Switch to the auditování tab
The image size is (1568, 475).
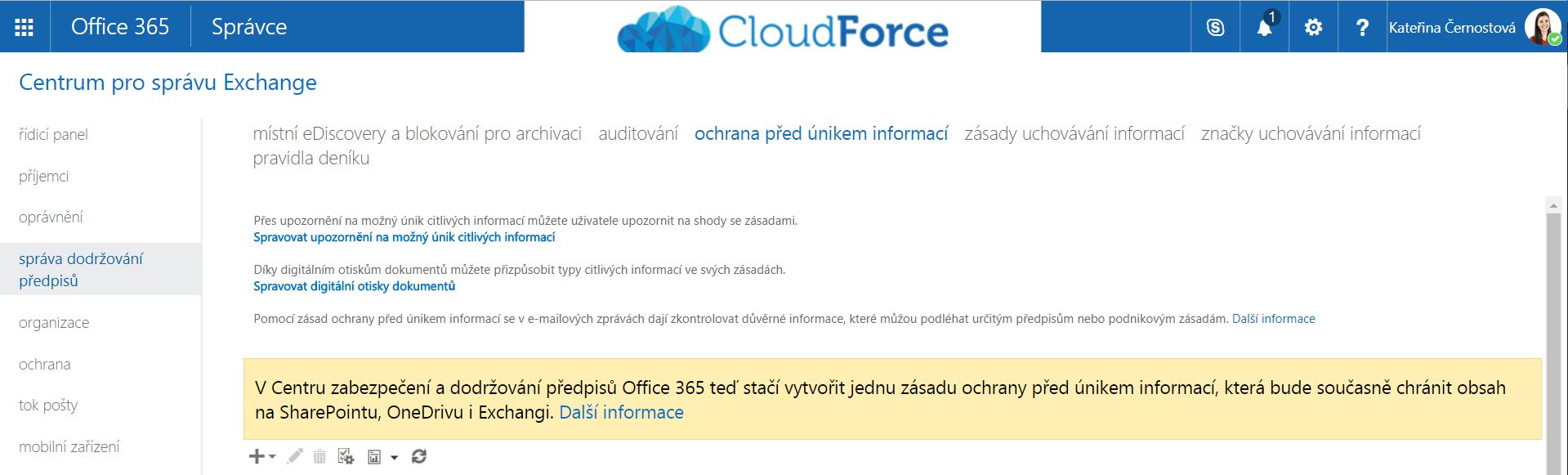coord(638,133)
